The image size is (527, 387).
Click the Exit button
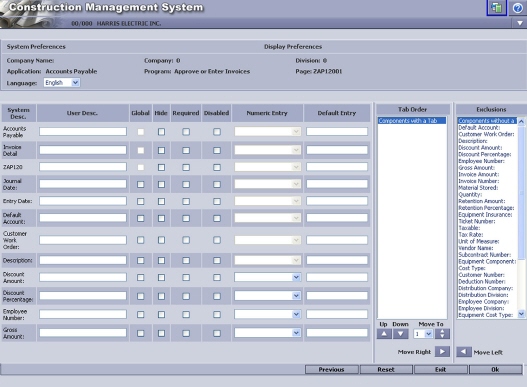pyautogui.click(x=441, y=370)
